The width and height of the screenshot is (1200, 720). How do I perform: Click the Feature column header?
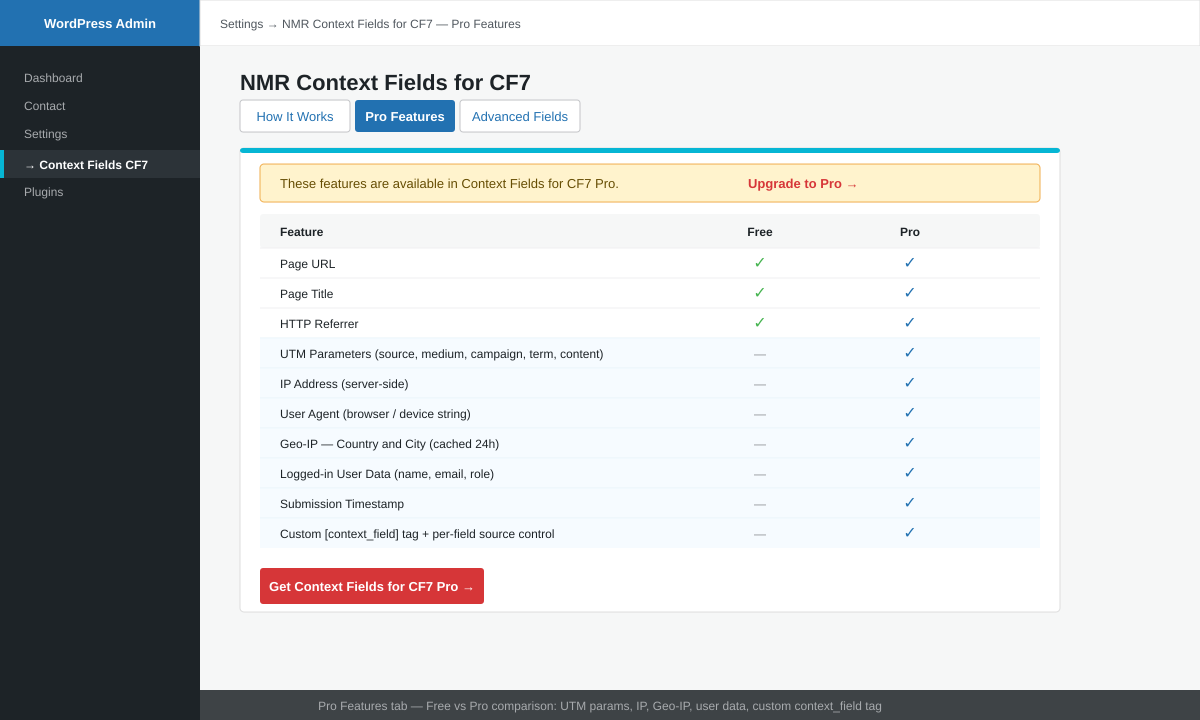(x=302, y=232)
